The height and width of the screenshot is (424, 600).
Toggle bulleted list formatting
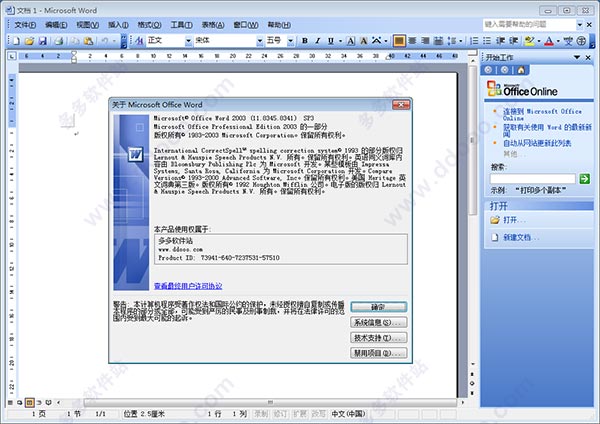click(487, 41)
